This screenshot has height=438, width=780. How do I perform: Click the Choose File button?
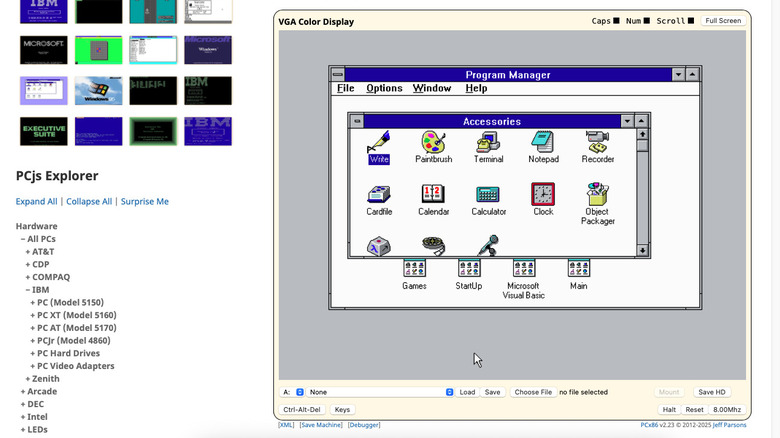click(x=533, y=392)
